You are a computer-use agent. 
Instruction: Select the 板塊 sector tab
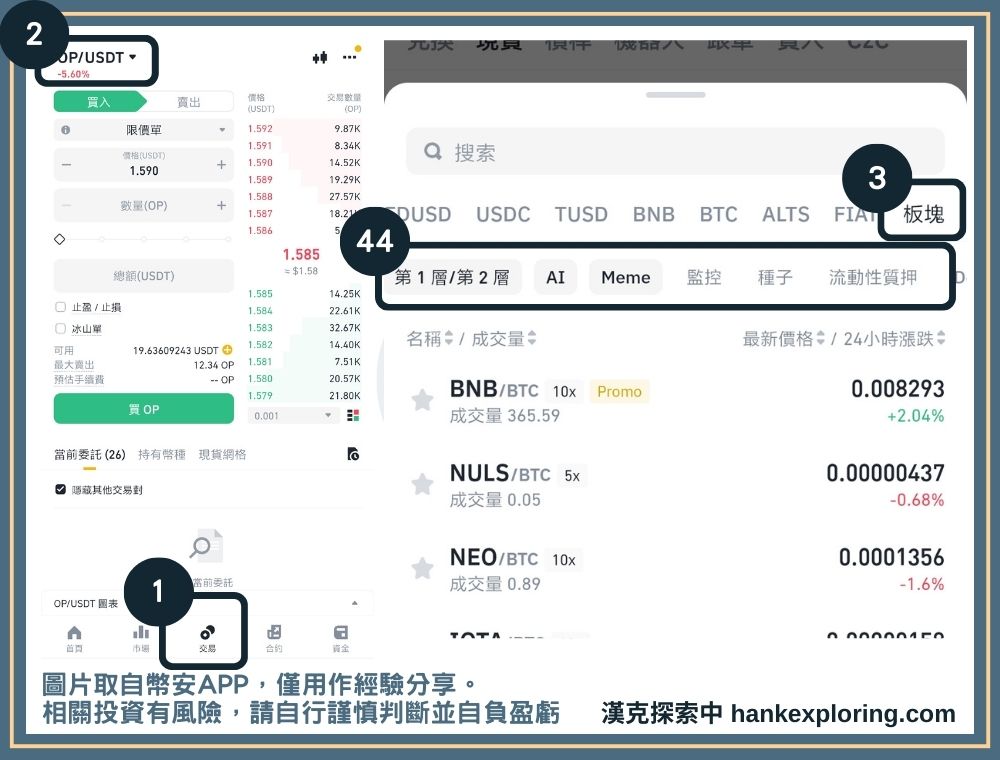[x=923, y=214]
